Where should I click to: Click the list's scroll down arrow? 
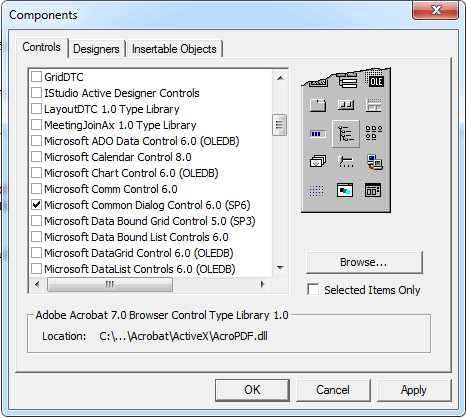coord(280,268)
